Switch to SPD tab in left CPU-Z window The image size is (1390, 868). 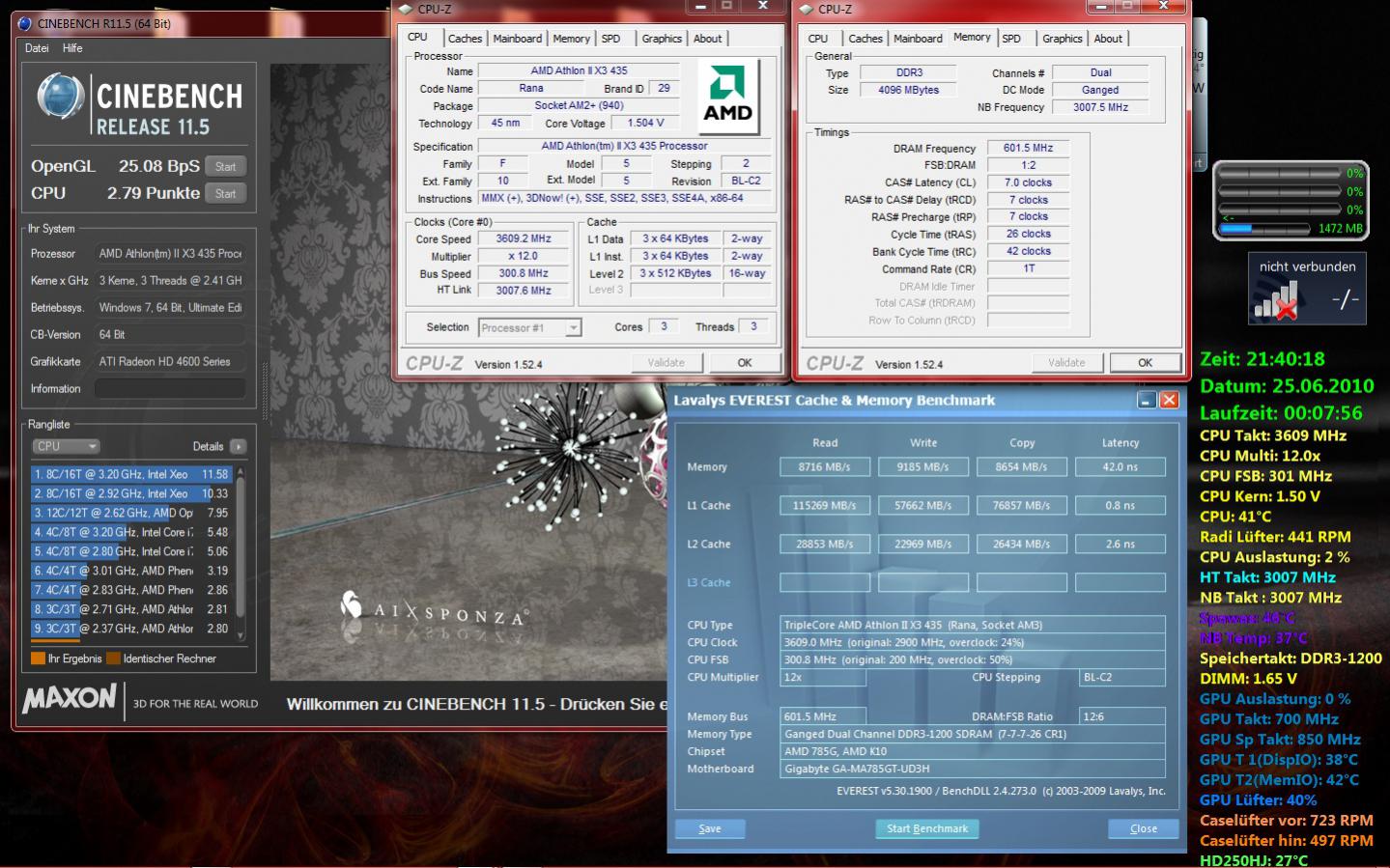[610, 39]
